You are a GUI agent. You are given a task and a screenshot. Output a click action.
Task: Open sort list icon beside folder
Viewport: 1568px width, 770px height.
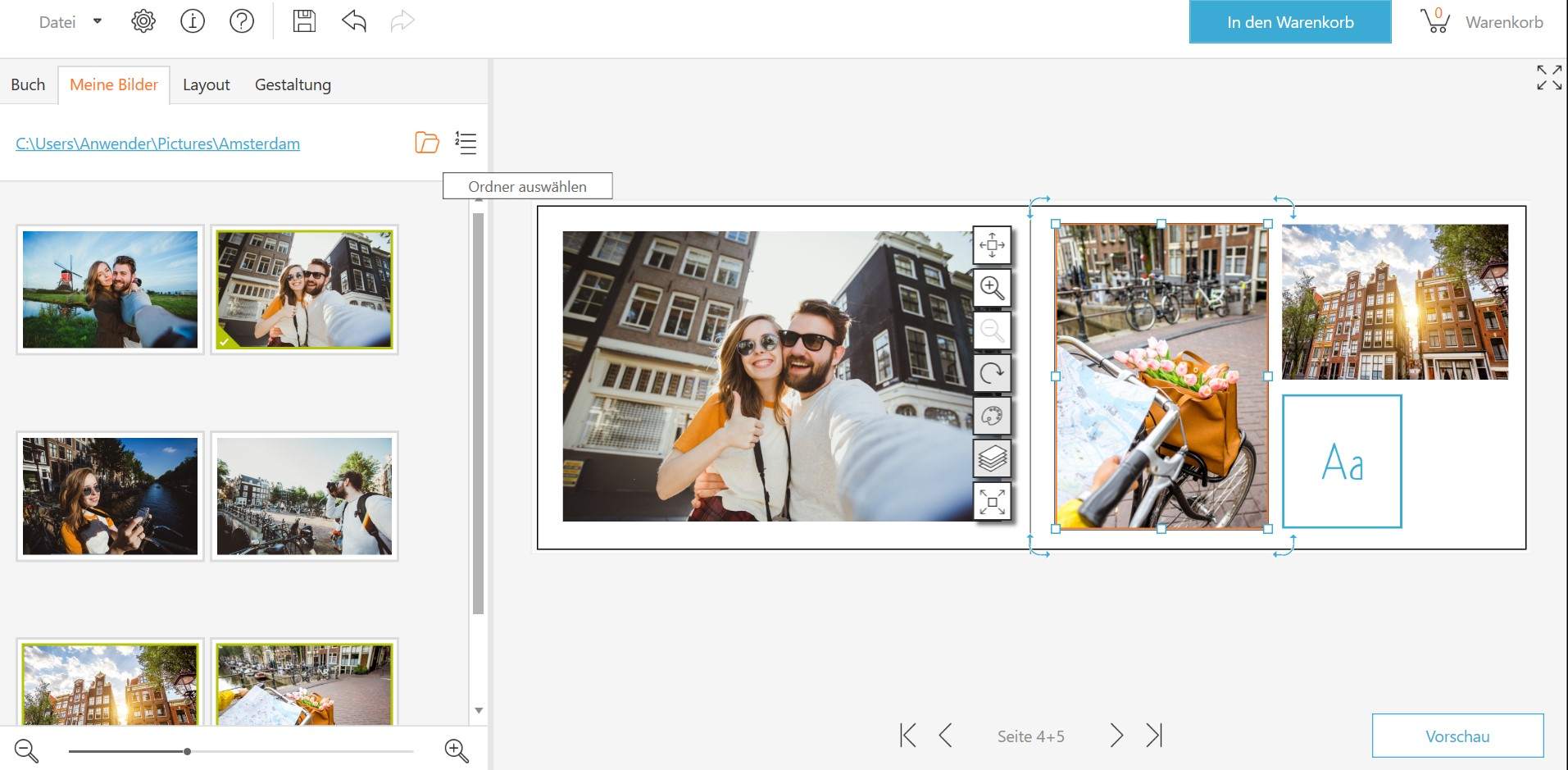pos(466,143)
